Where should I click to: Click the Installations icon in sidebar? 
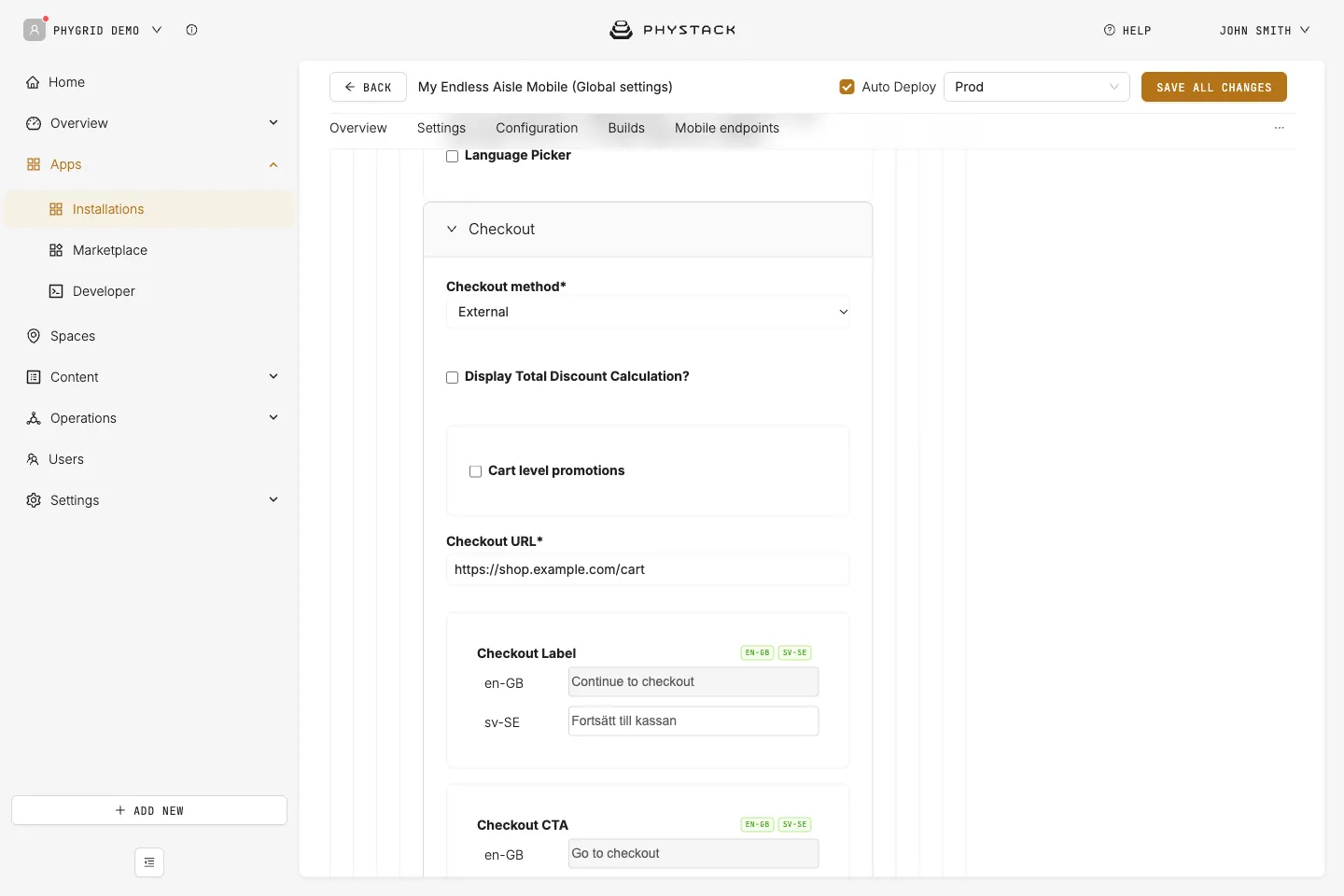point(56,209)
